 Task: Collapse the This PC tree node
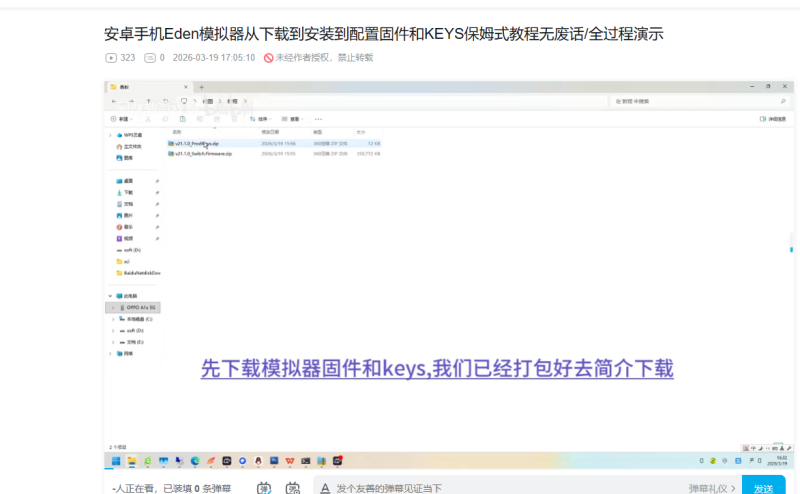[x=110, y=296]
